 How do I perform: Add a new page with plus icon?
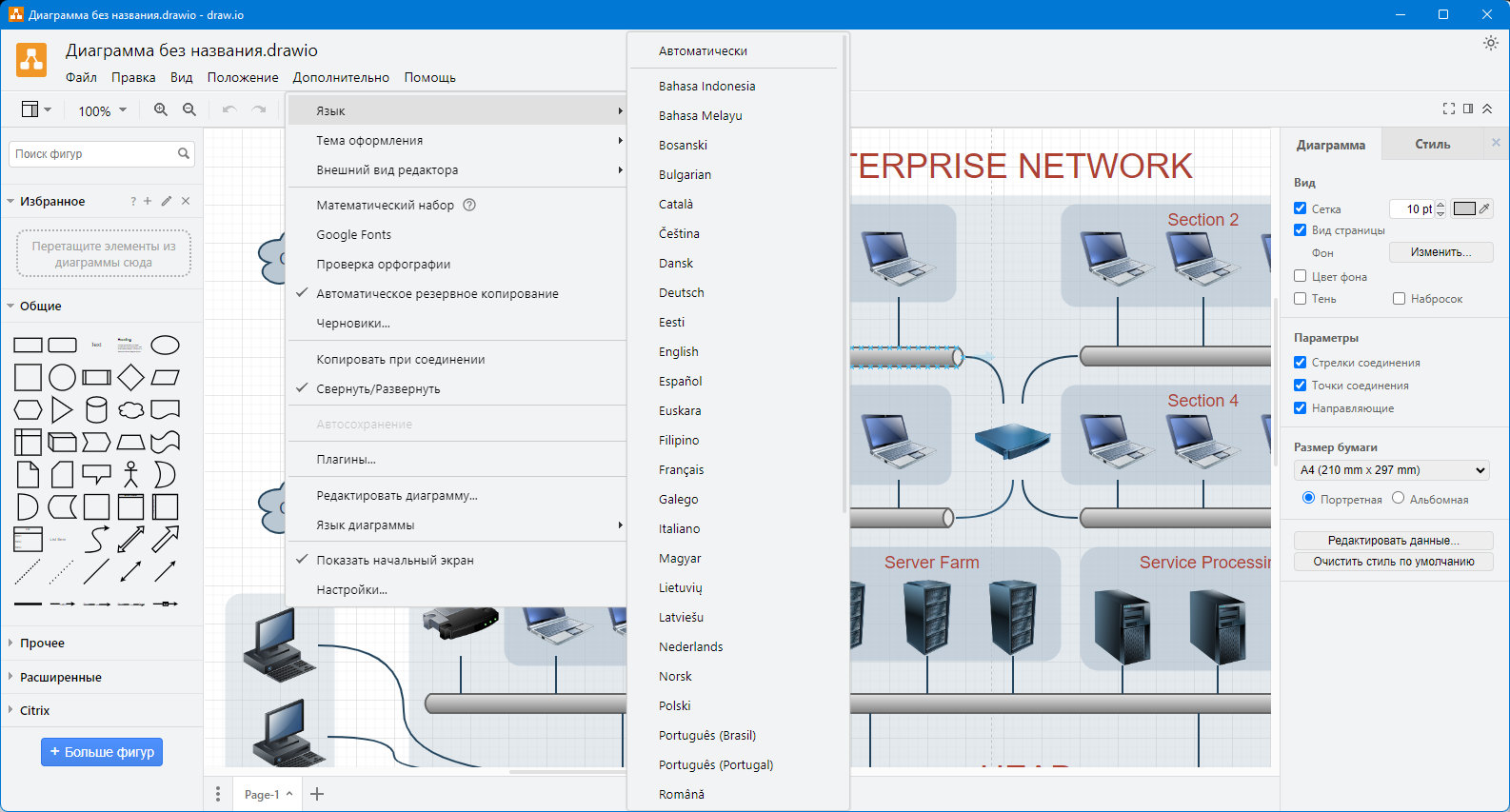[x=317, y=794]
